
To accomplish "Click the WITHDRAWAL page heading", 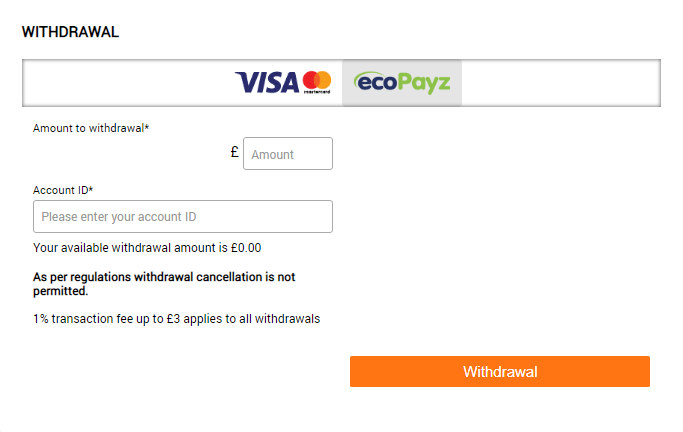I will click(70, 32).
